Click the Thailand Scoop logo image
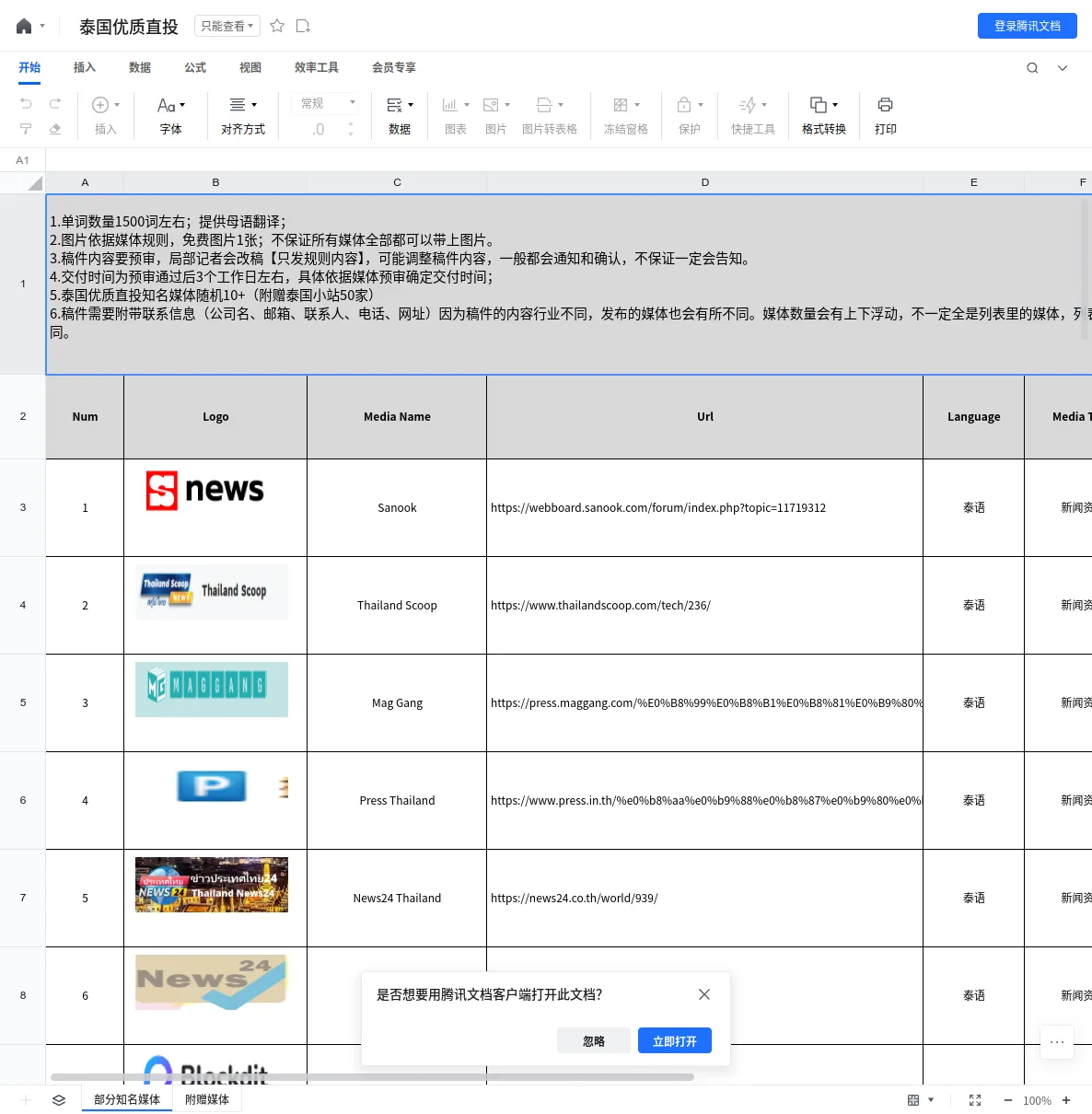1092x1114 pixels. pyautogui.click(x=212, y=591)
